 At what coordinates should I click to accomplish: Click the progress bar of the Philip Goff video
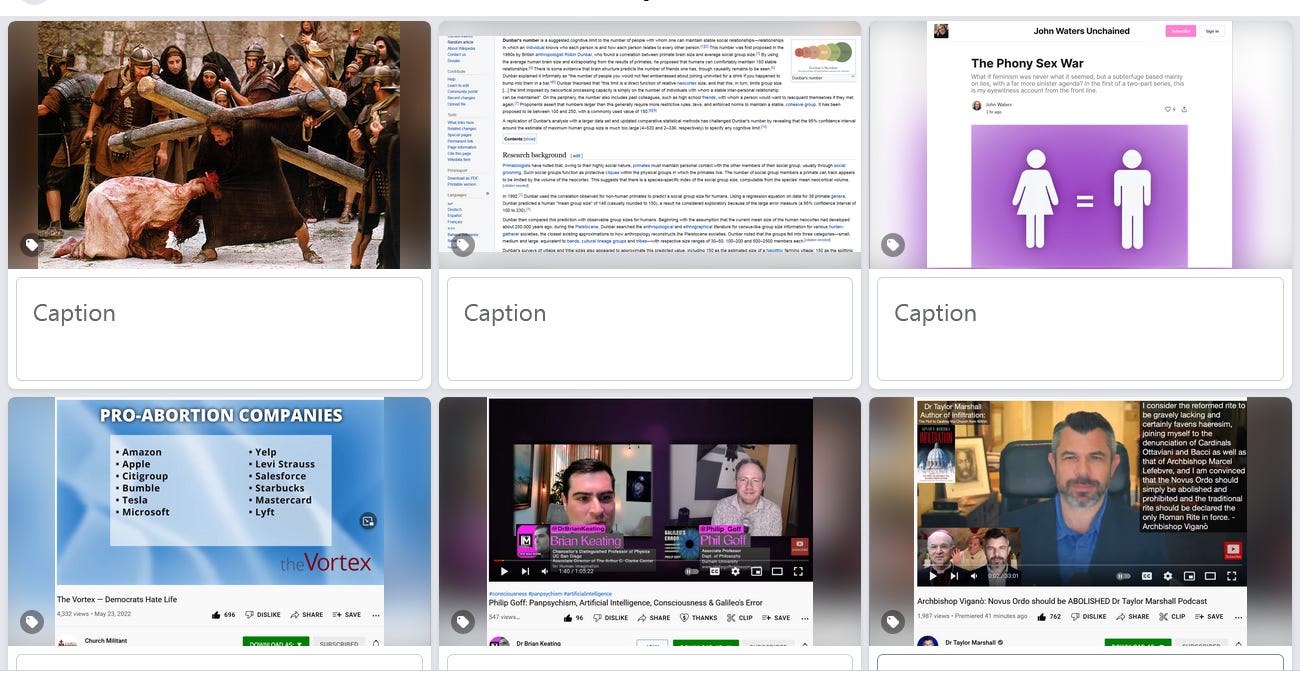click(650, 560)
